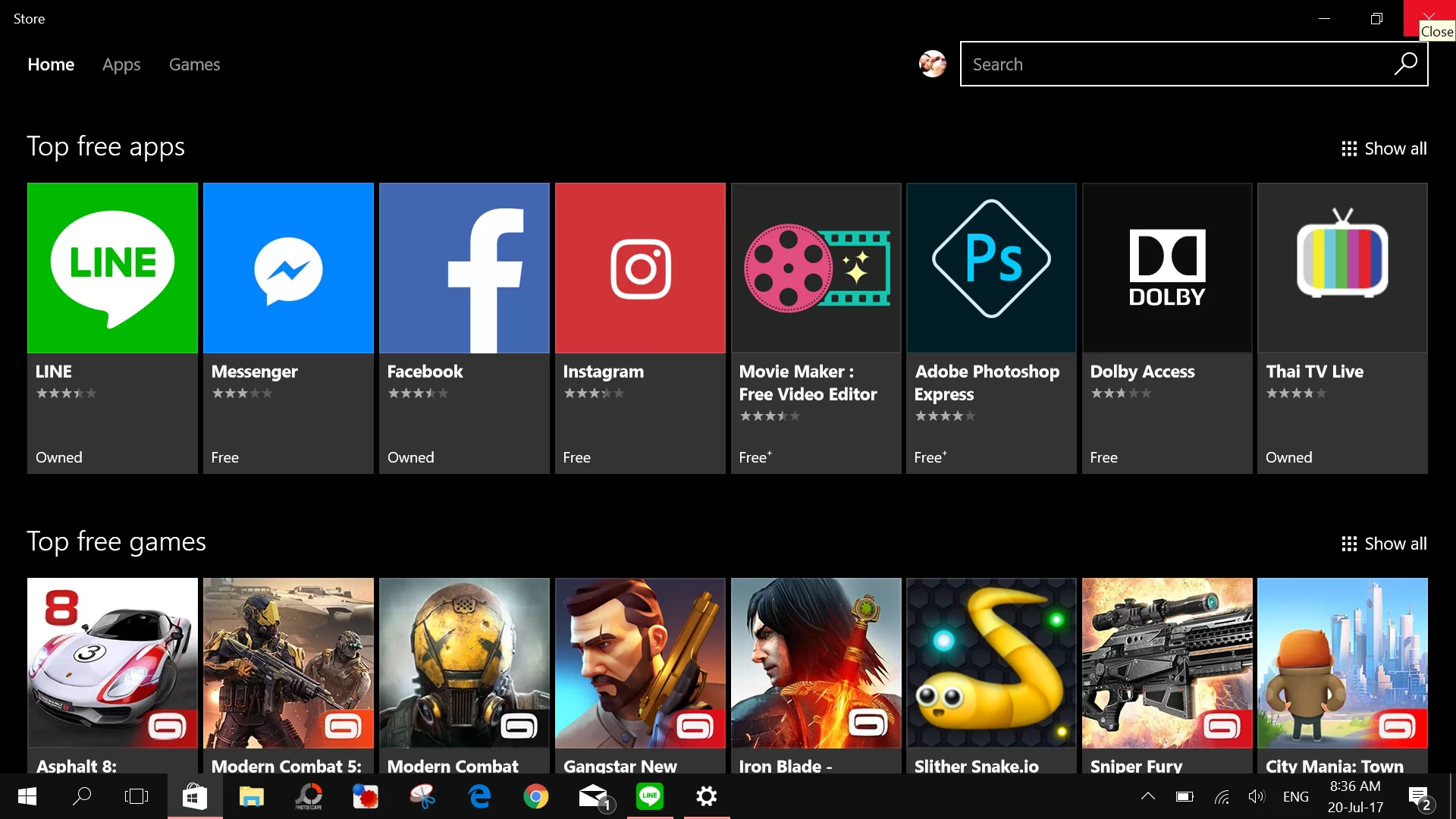Open Microsoft Edge from the taskbar
This screenshot has height=819, width=1456.
coord(479,796)
